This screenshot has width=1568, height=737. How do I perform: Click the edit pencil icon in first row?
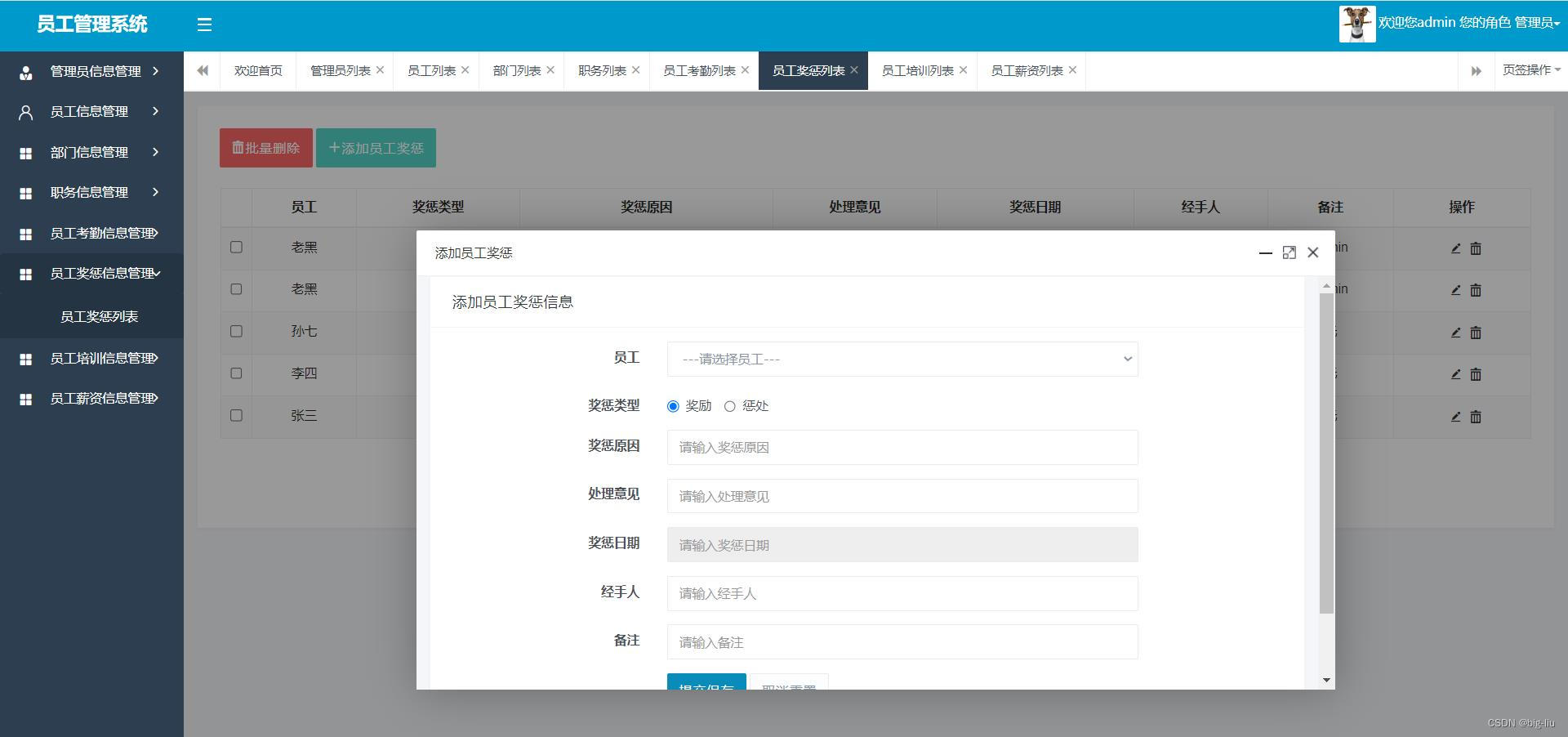pos(1455,248)
